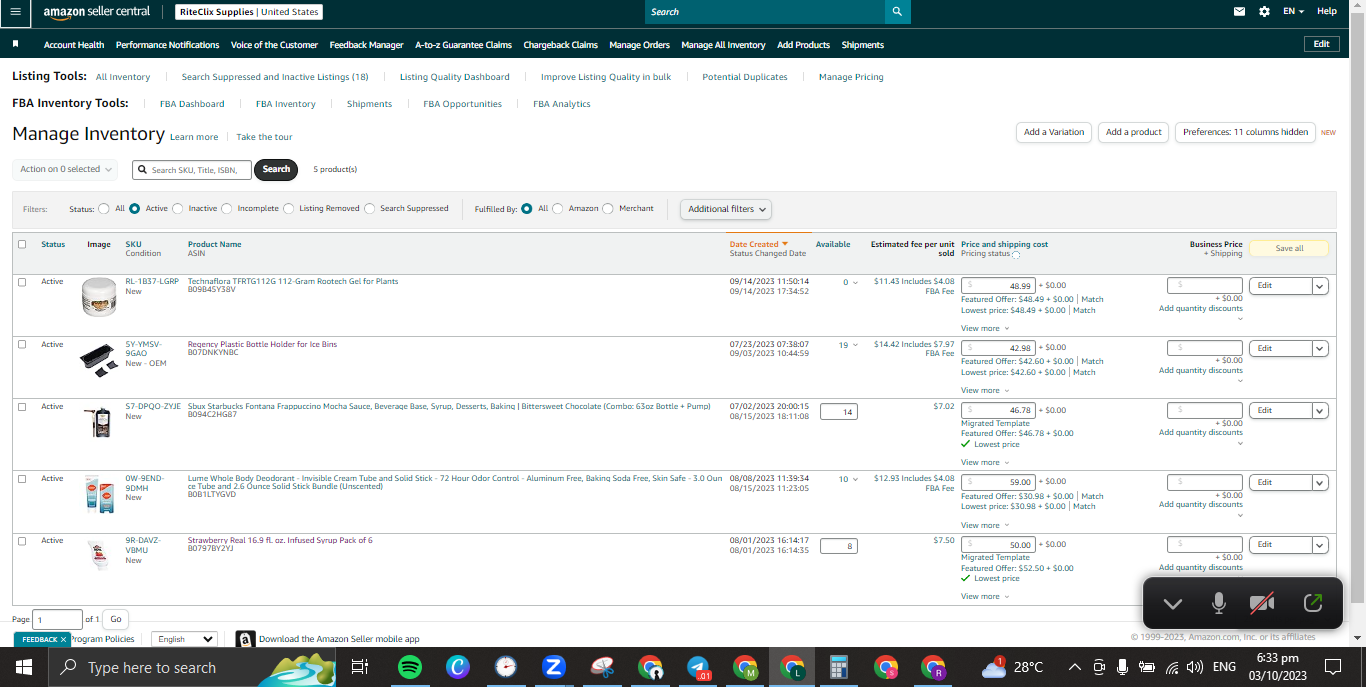The image size is (1366, 687).
Task: Open the Strawberry Real Infused Syrup product link
Action: click(280, 540)
